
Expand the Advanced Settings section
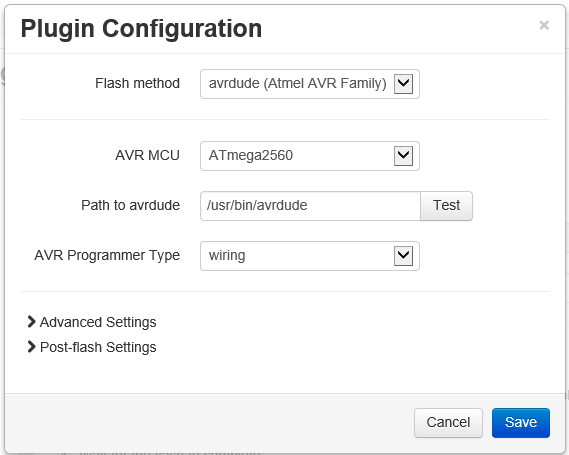tap(92, 322)
